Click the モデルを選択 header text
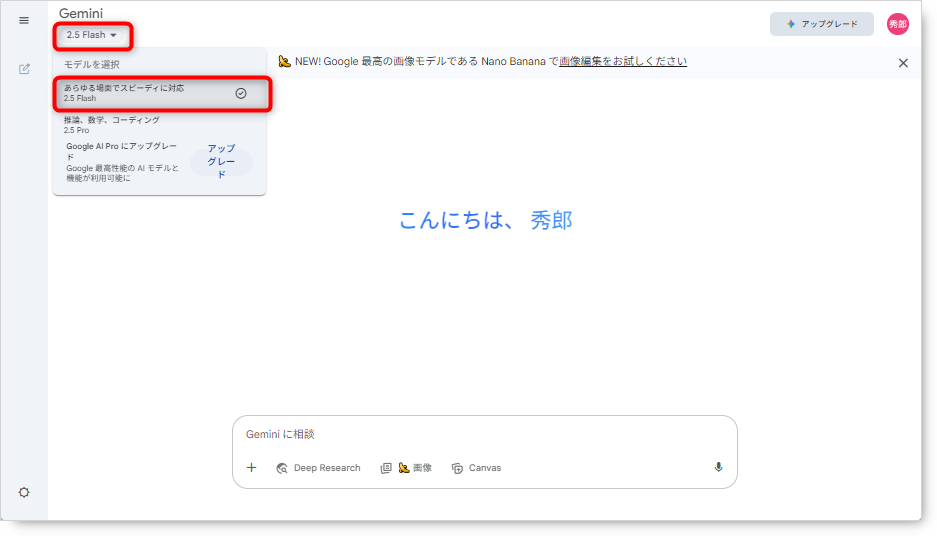Viewport: 937px width, 536px height. (x=91, y=65)
